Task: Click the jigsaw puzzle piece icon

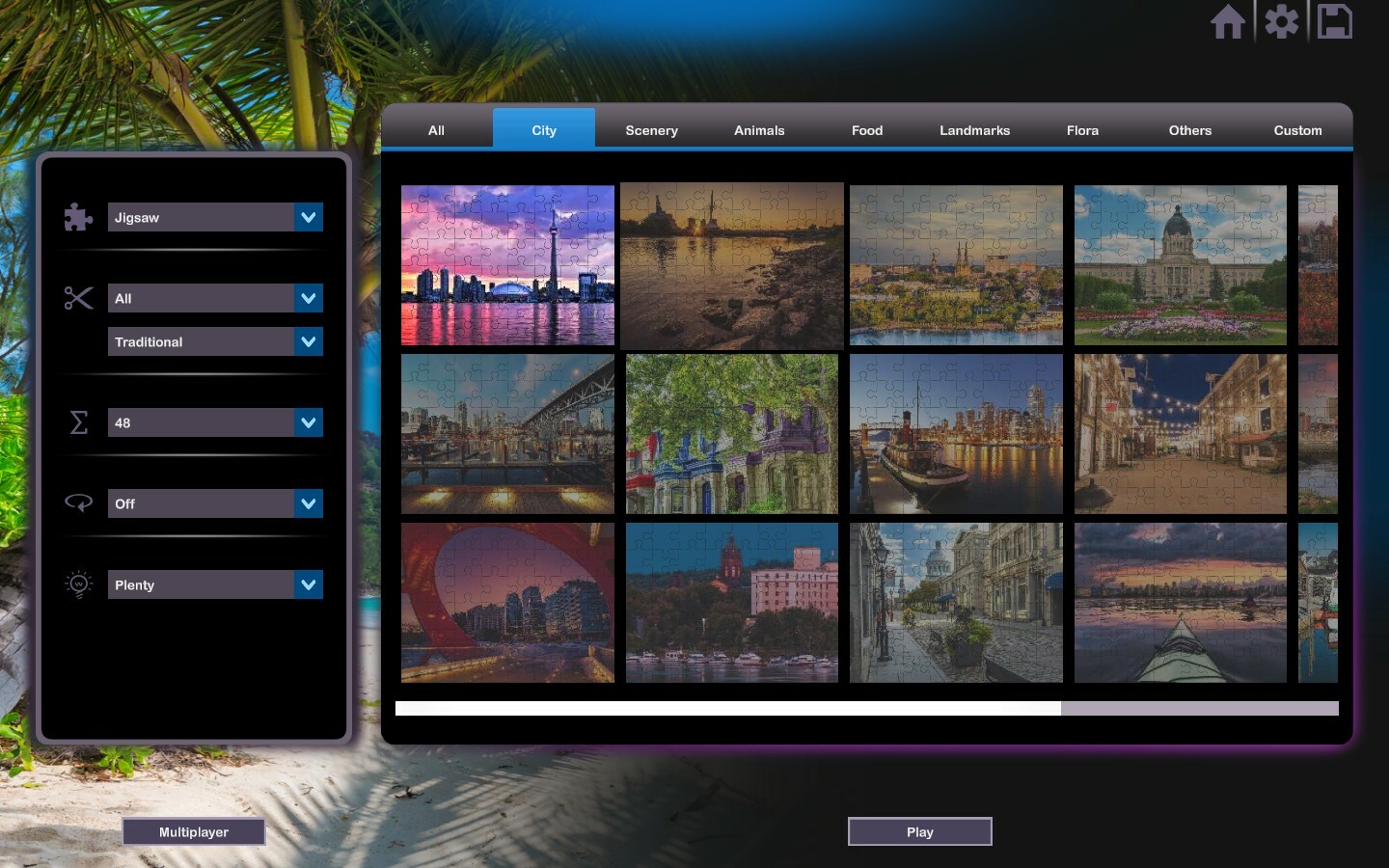Action: (77, 217)
